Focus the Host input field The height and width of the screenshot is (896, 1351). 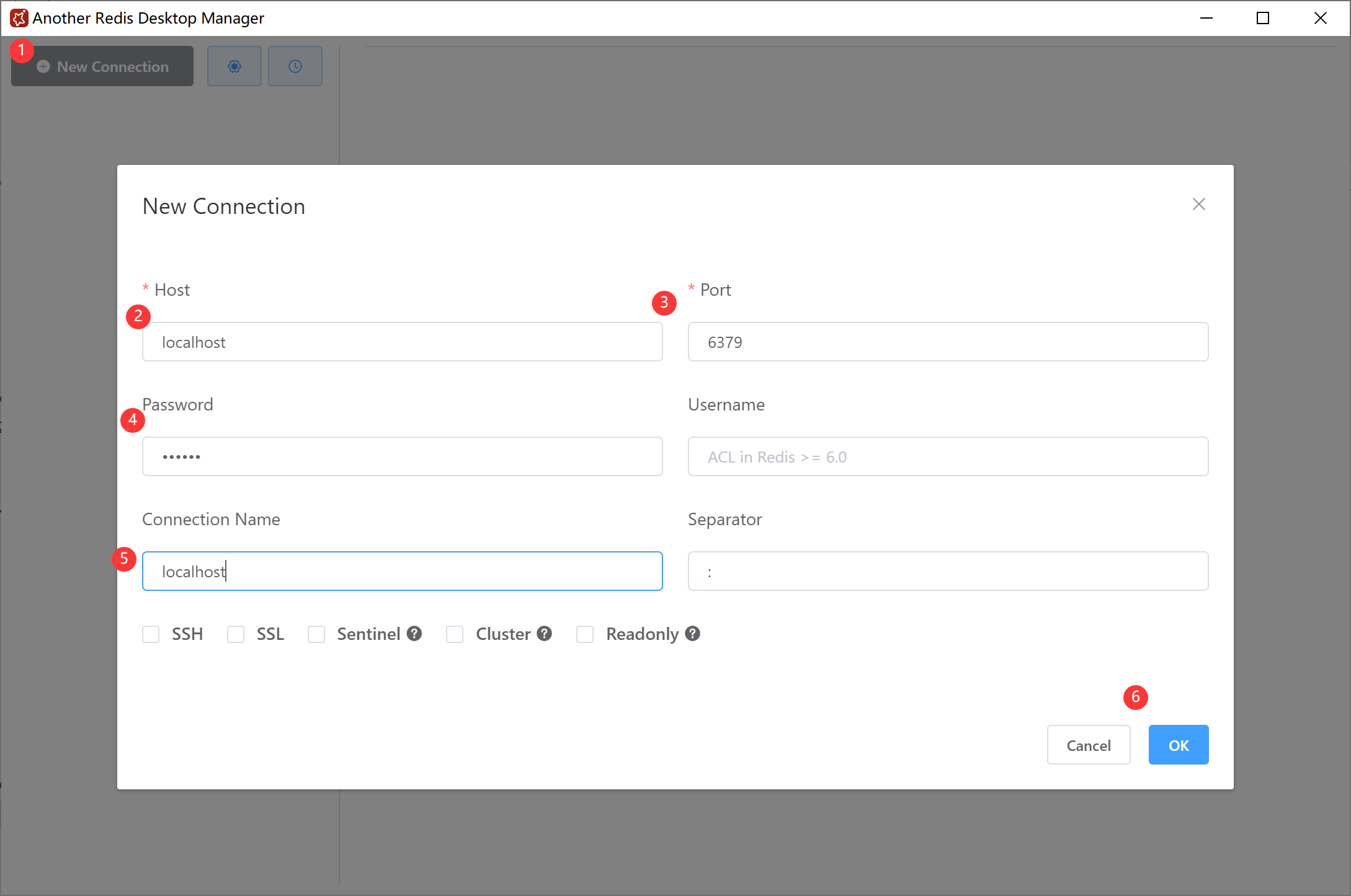(x=402, y=342)
